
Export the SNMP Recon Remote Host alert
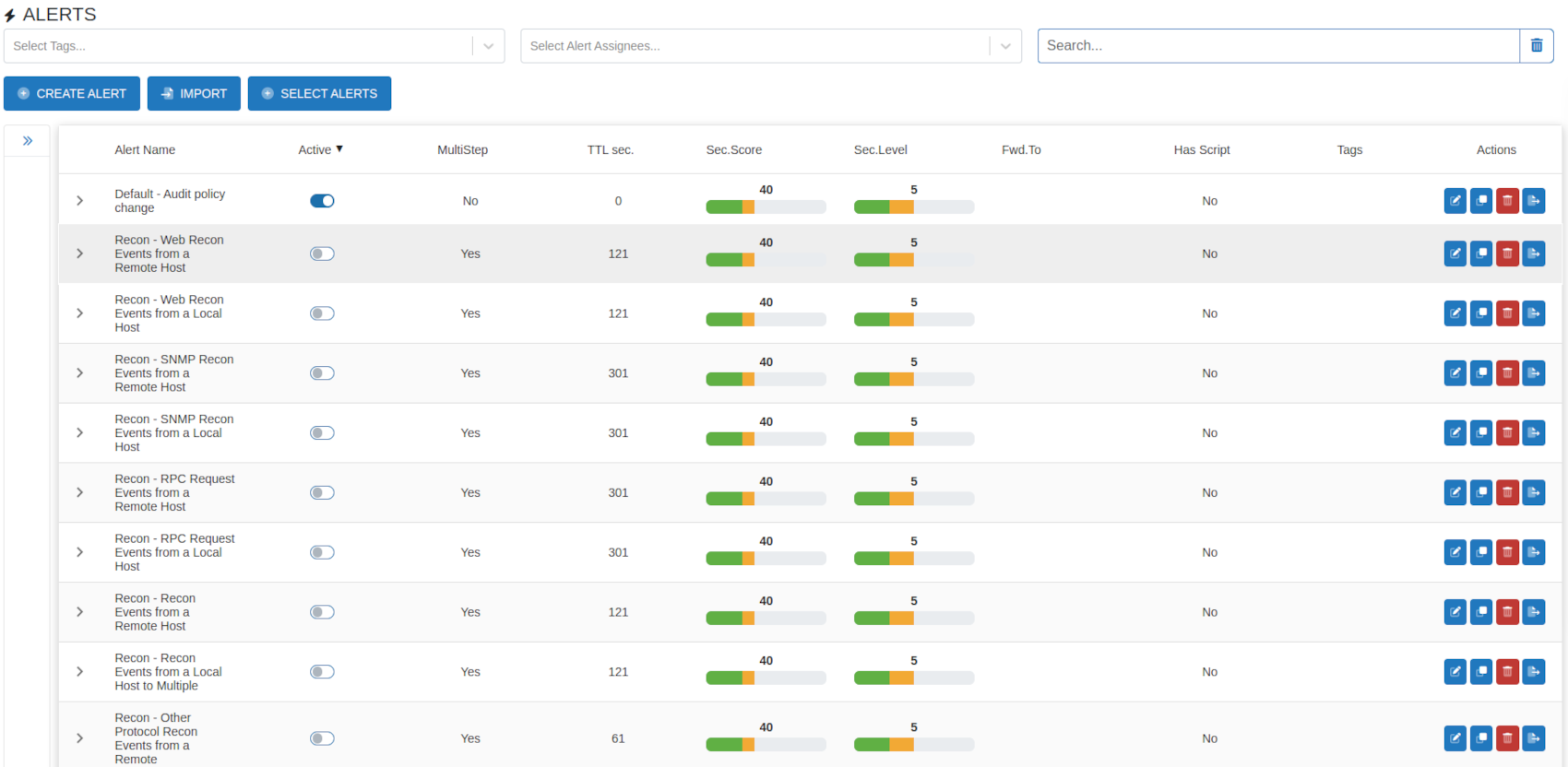tap(1533, 373)
